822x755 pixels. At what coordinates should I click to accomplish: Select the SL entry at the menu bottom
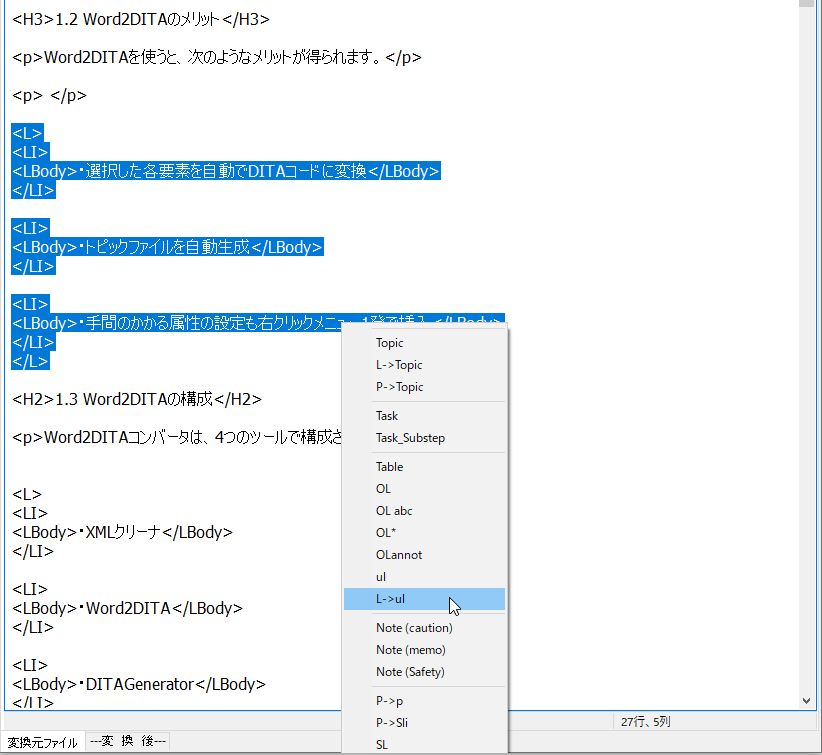coord(424,745)
